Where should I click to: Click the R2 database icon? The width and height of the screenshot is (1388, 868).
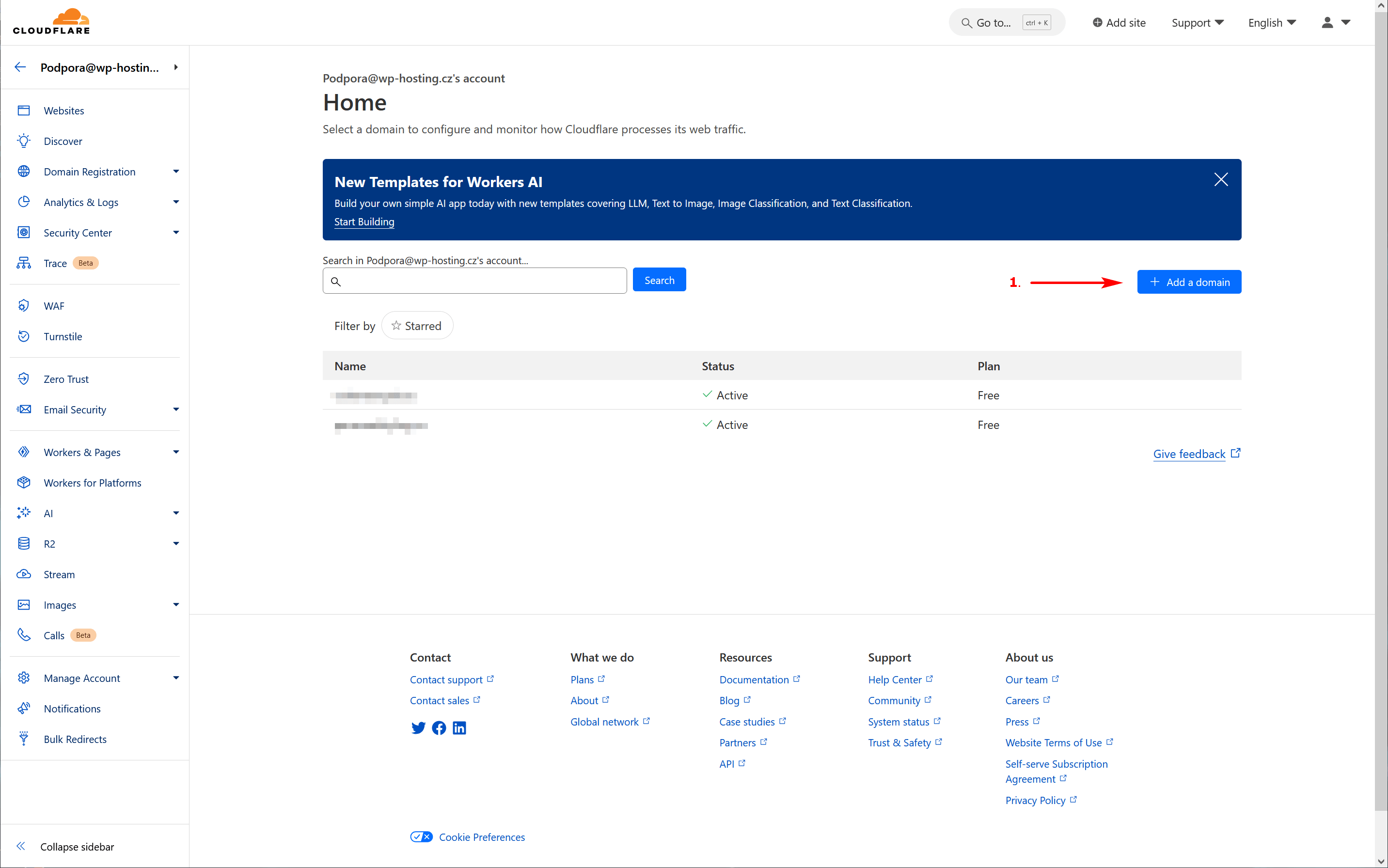pyautogui.click(x=24, y=544)
